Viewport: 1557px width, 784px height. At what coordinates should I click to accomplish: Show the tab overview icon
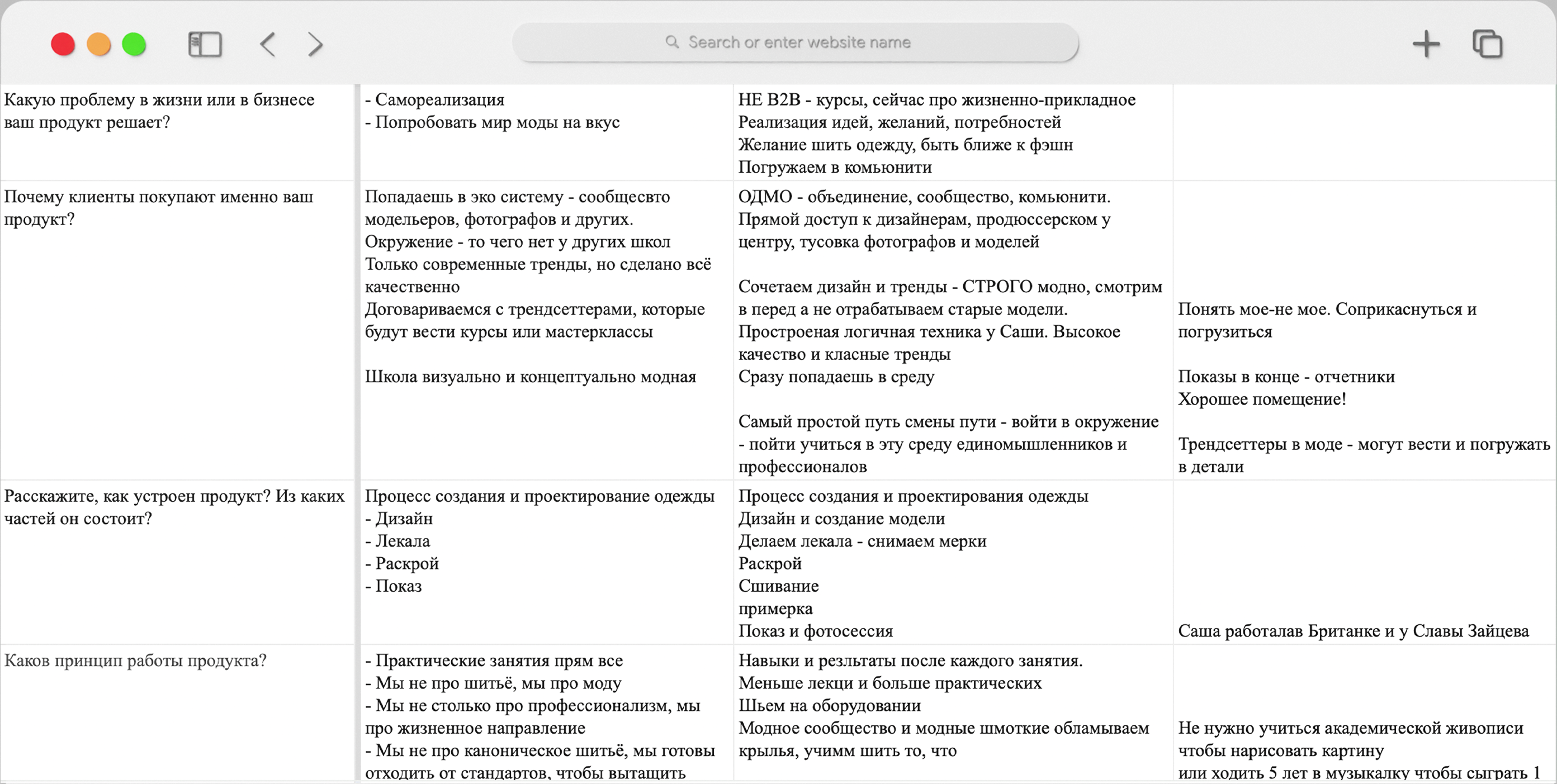pyautogui.click(x=1488, y=44)
